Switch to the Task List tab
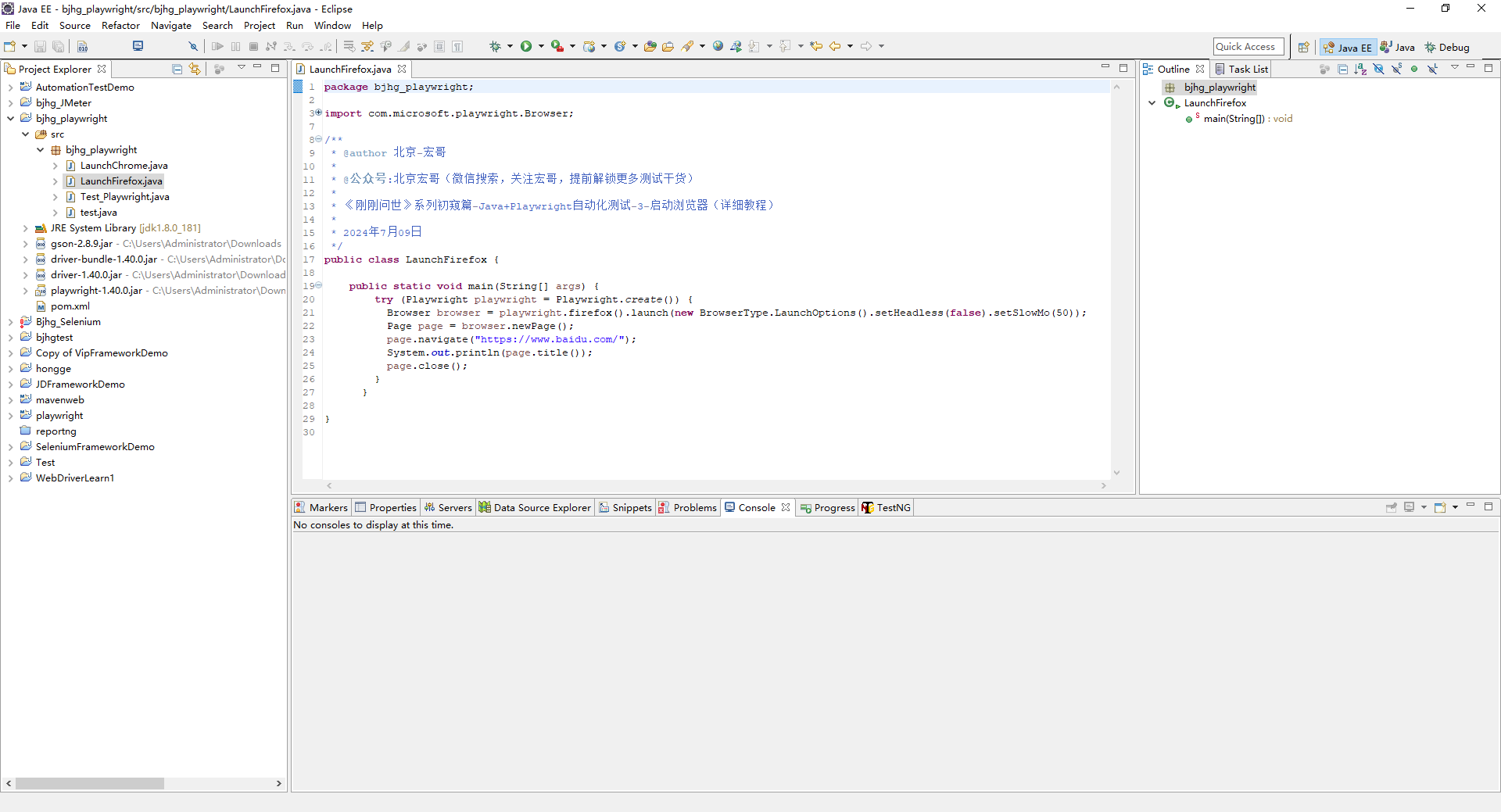 [x=1241, y=70]
